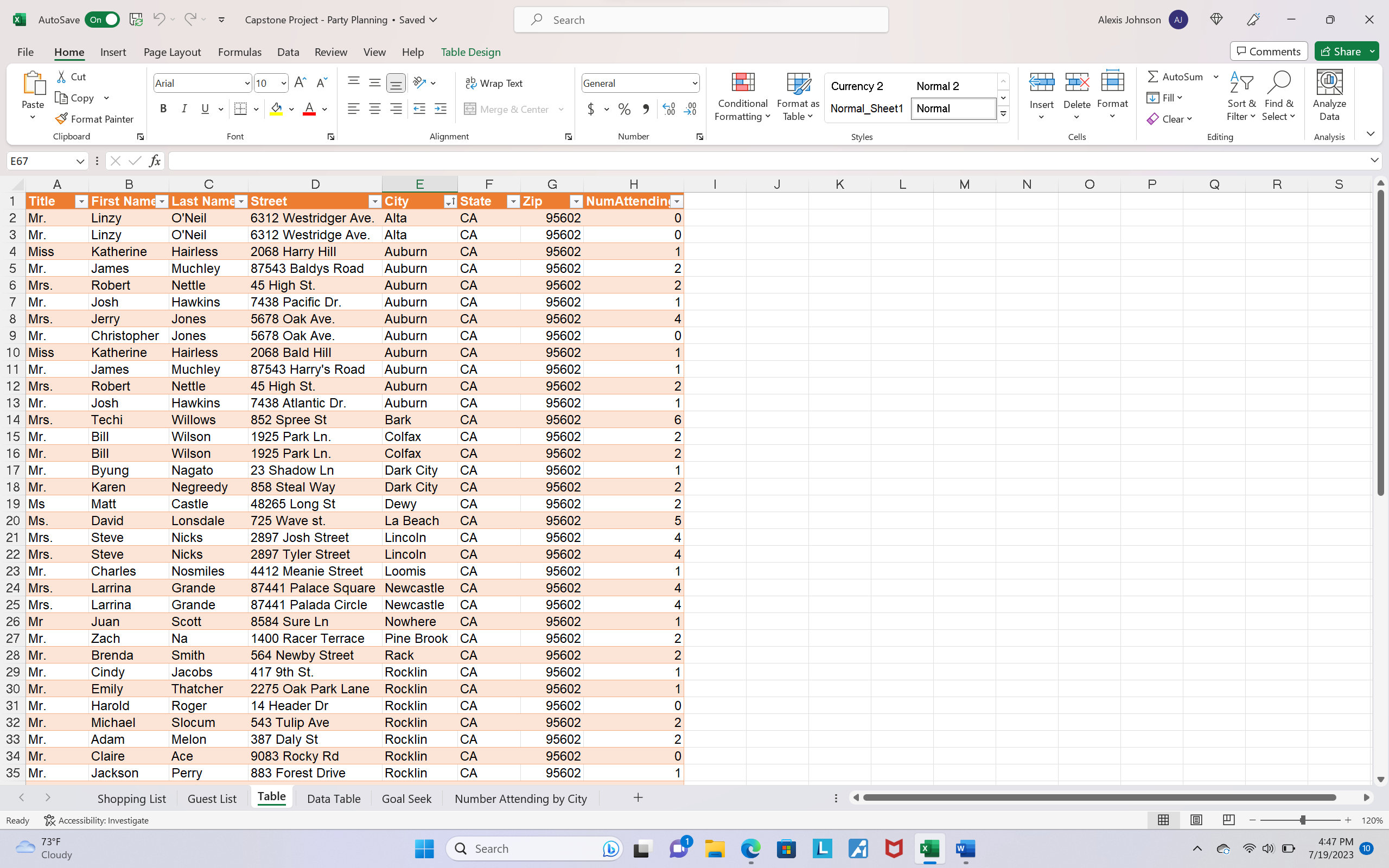Apply percent number format
The height and width of the screenshot is (868, 1389).
tap(624, 108)
